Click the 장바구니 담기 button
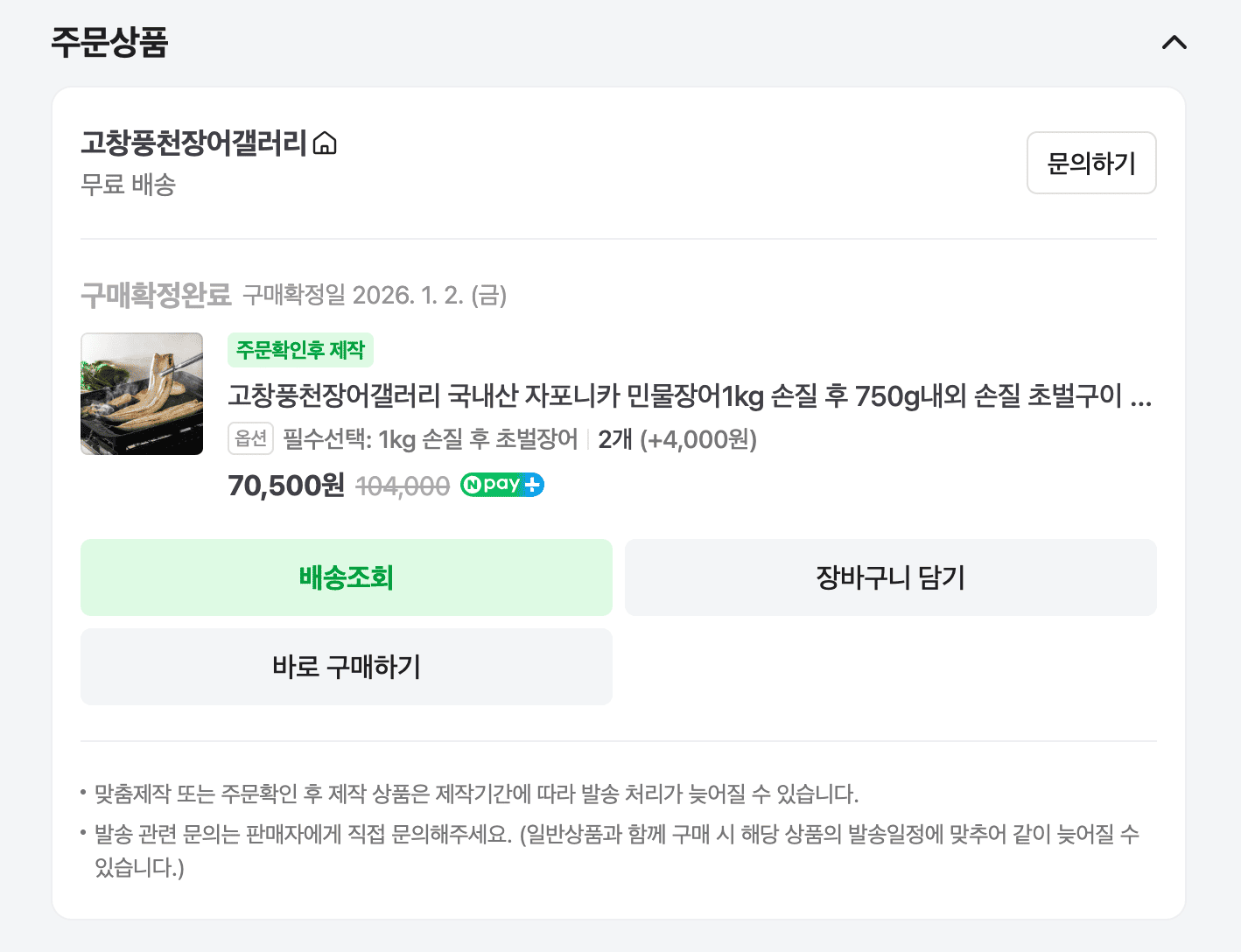 tap(890, 577)
